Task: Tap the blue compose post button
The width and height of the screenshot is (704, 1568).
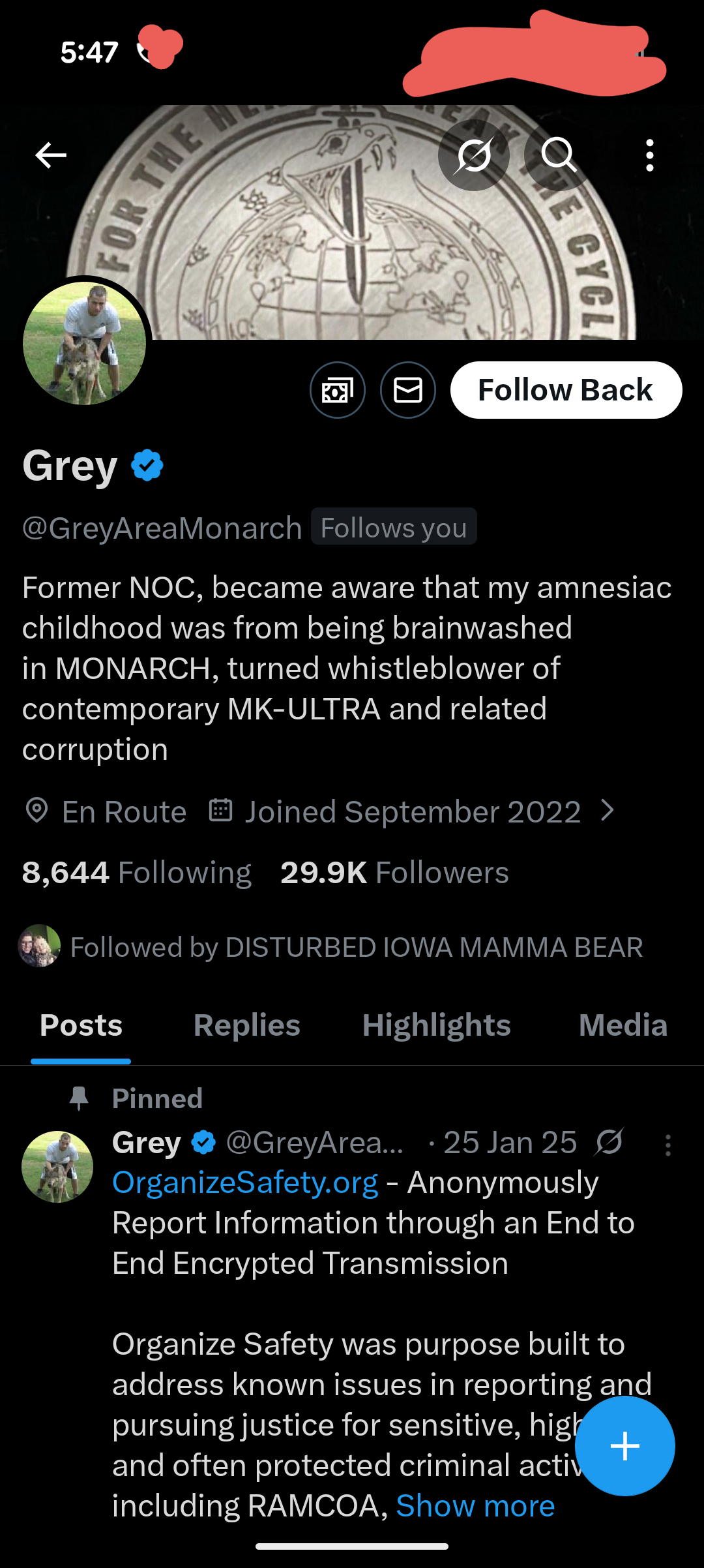Action: (624, 1446)
